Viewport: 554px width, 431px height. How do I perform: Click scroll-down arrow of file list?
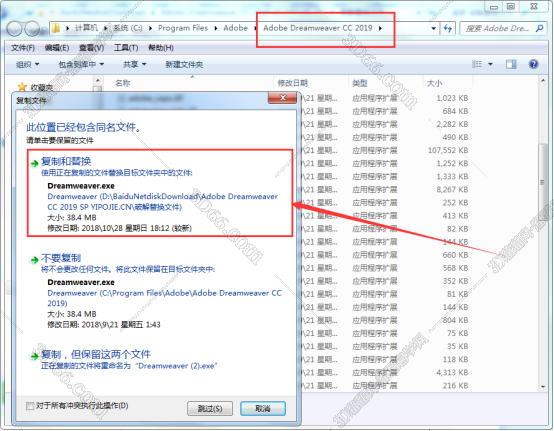coord(543,387)
